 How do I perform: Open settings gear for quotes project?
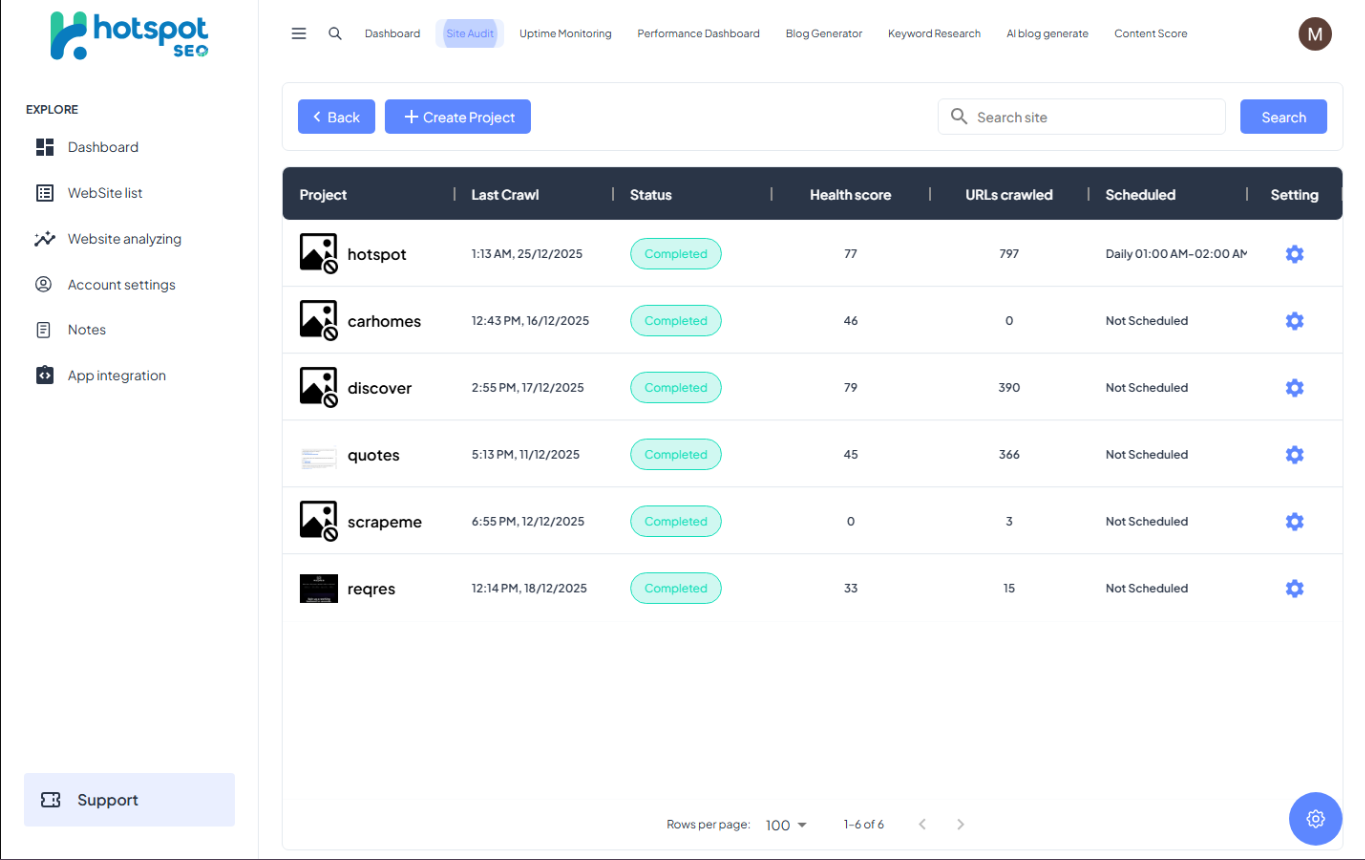(1294, 455)
